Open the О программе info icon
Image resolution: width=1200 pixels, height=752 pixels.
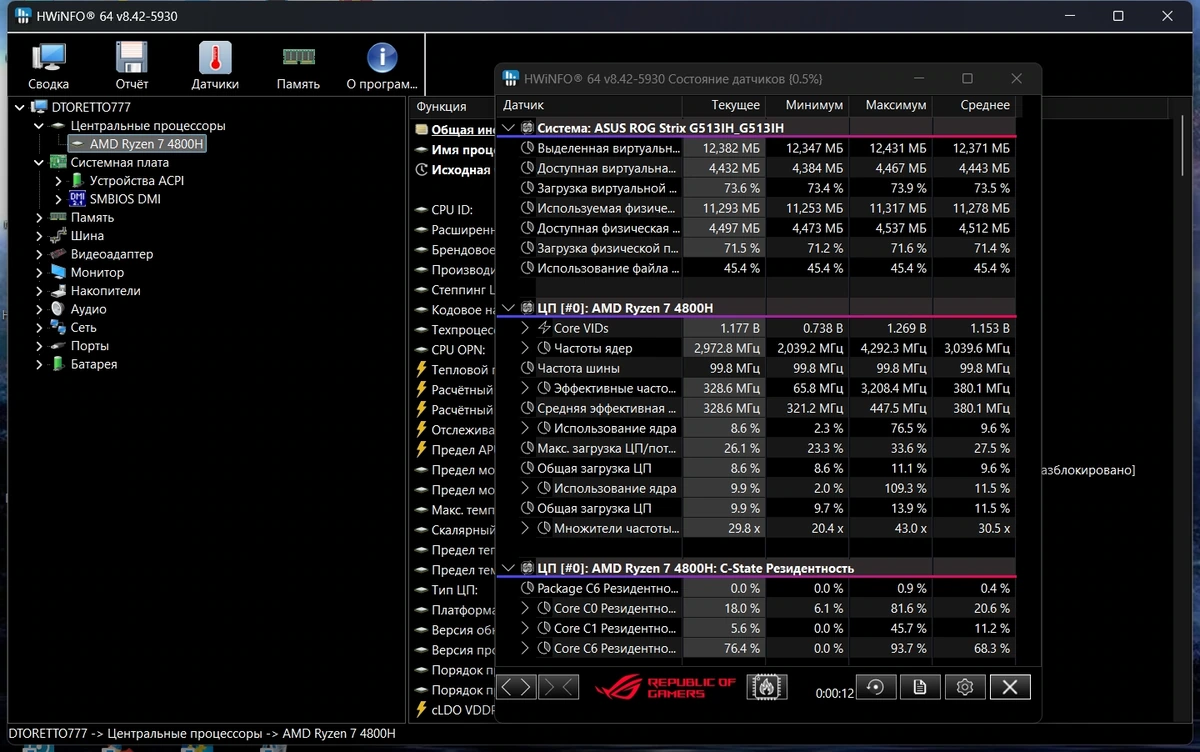[381, 66]
